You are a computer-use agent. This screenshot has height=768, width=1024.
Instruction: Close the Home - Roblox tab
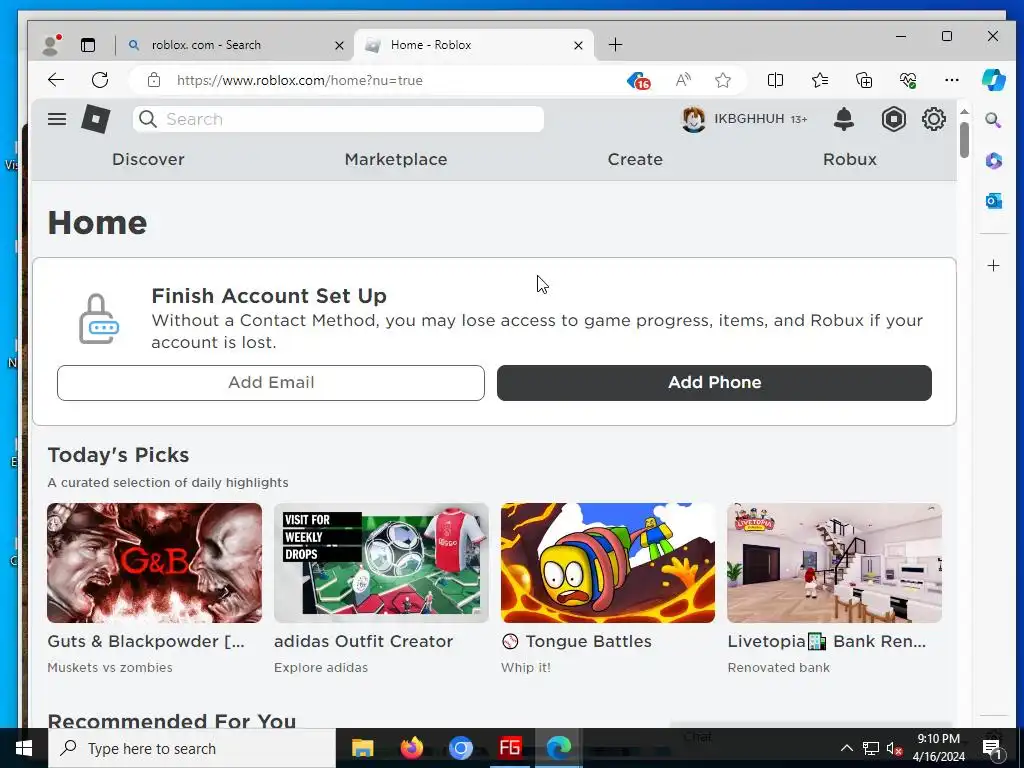[578, 45]
